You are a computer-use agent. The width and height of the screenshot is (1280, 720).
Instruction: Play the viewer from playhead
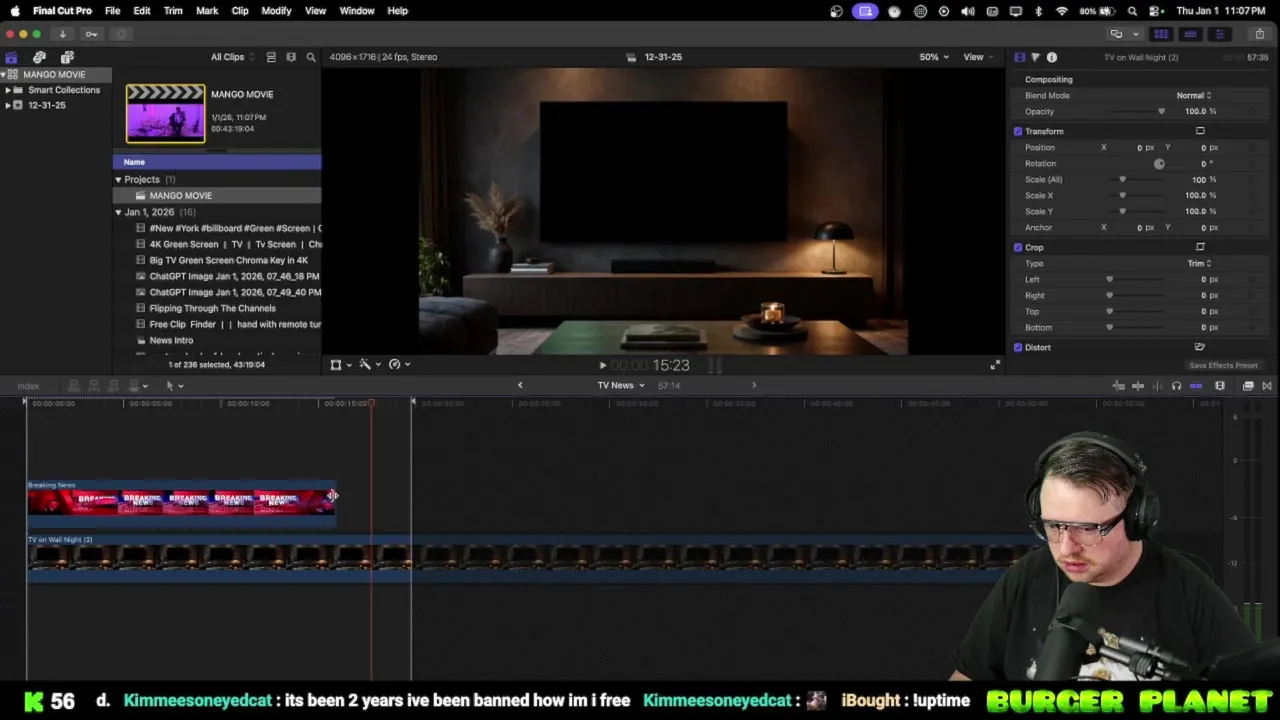[x=602, y=366]
